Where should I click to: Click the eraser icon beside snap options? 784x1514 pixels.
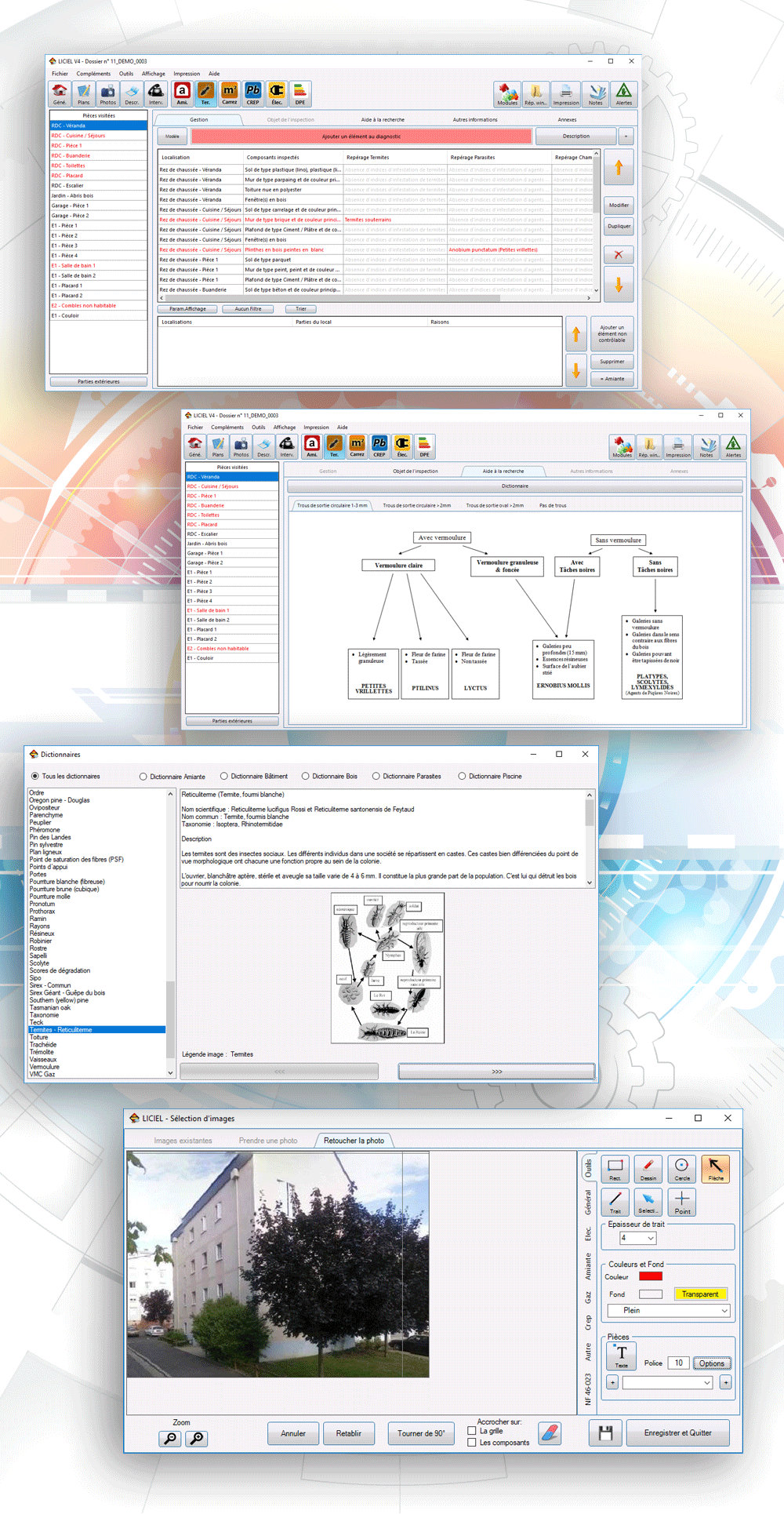tap(550, 1433)
